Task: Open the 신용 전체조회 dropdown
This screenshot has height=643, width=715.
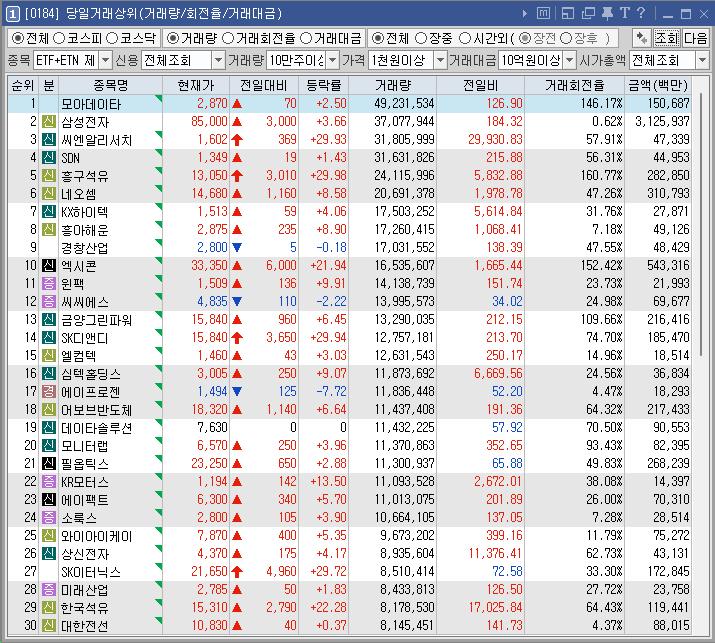Action: pyautogui.click(x=218, y=60)
